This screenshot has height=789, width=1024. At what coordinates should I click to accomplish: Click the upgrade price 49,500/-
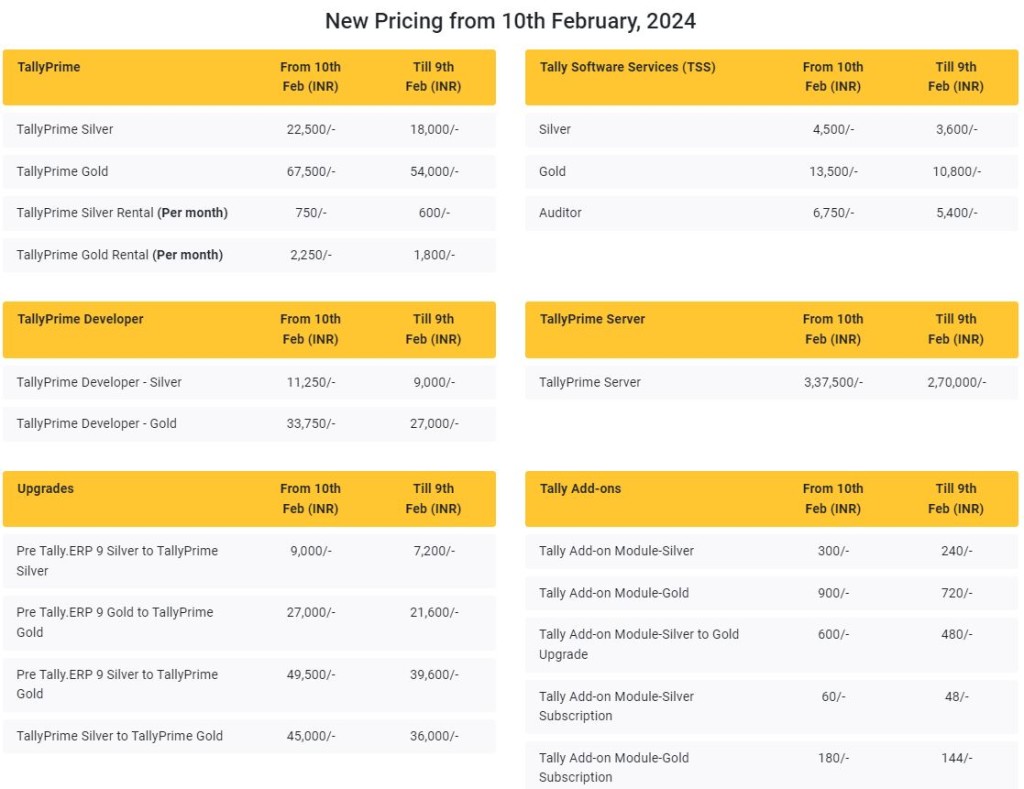[x=311, y=675]
